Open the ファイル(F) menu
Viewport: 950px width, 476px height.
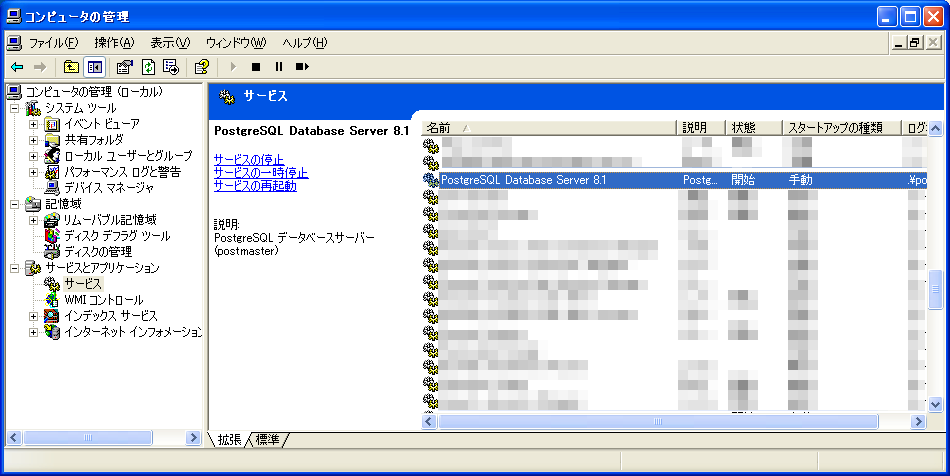(x=53, y=43)
